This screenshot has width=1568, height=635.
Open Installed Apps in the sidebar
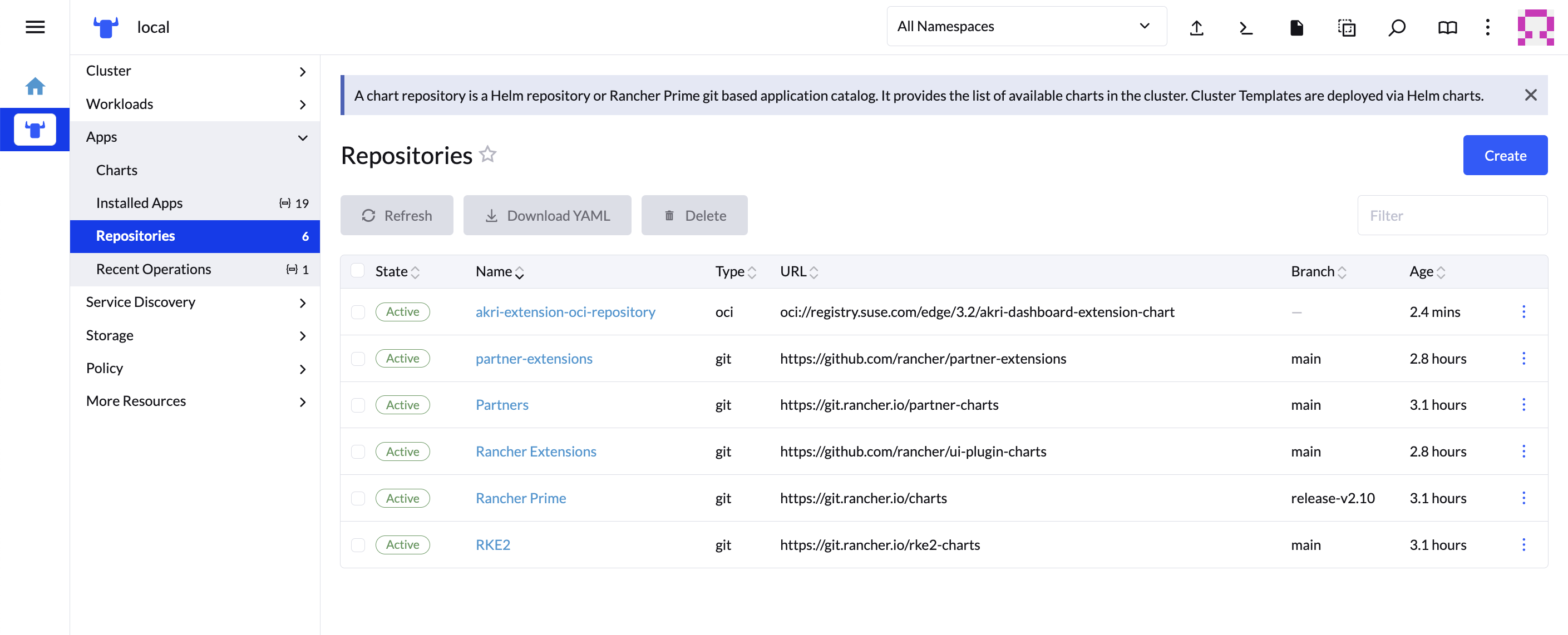pyautogui.click(x=140, y=202)
